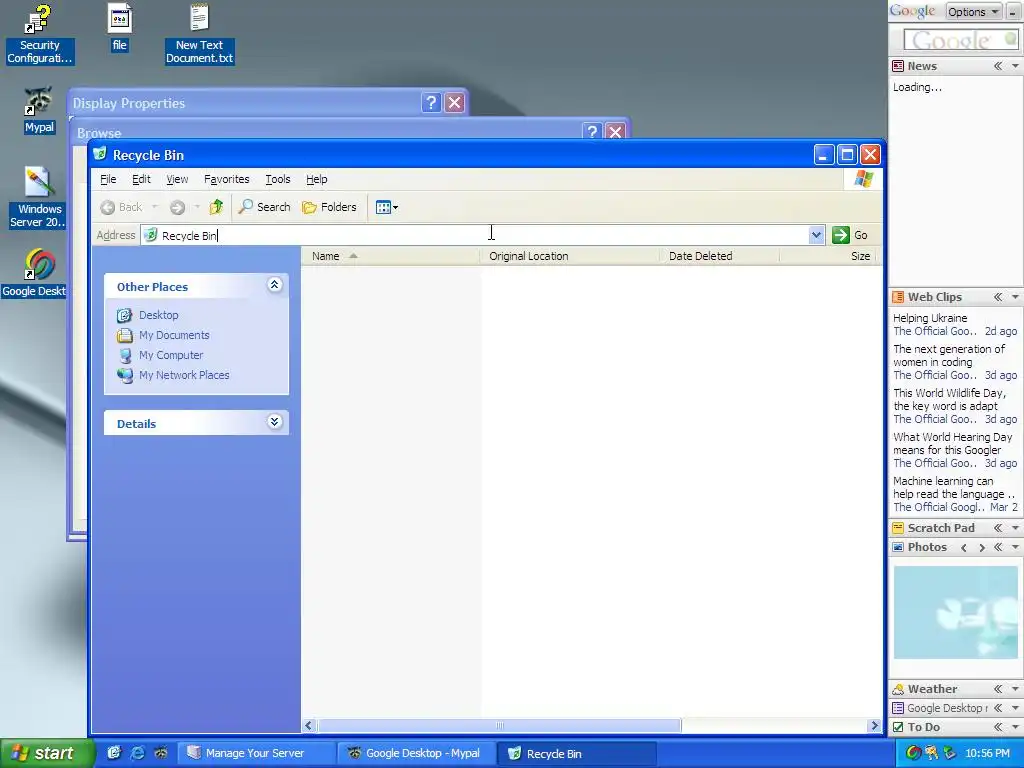Open the Edit menu
The height and width of the screenshot is (768, 1024).
[141, 179]
